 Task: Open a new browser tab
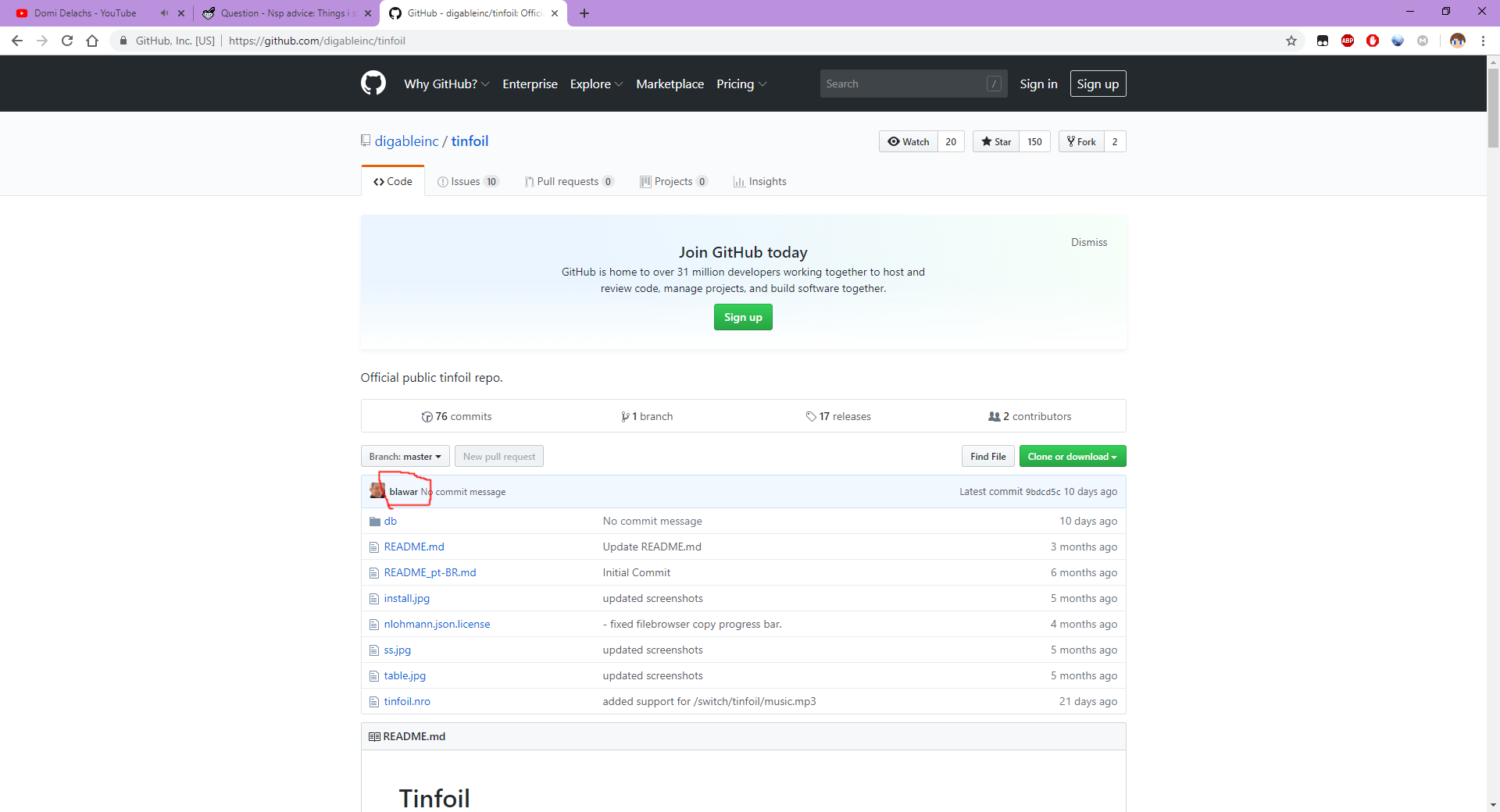tap(584, 13)
